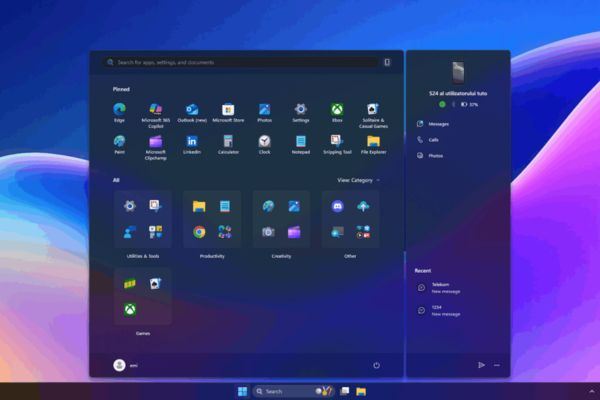The width and height of the screenshot is (600, 400).
Task: Open Microsoft Clipchamp
Action: coord(156,147)
